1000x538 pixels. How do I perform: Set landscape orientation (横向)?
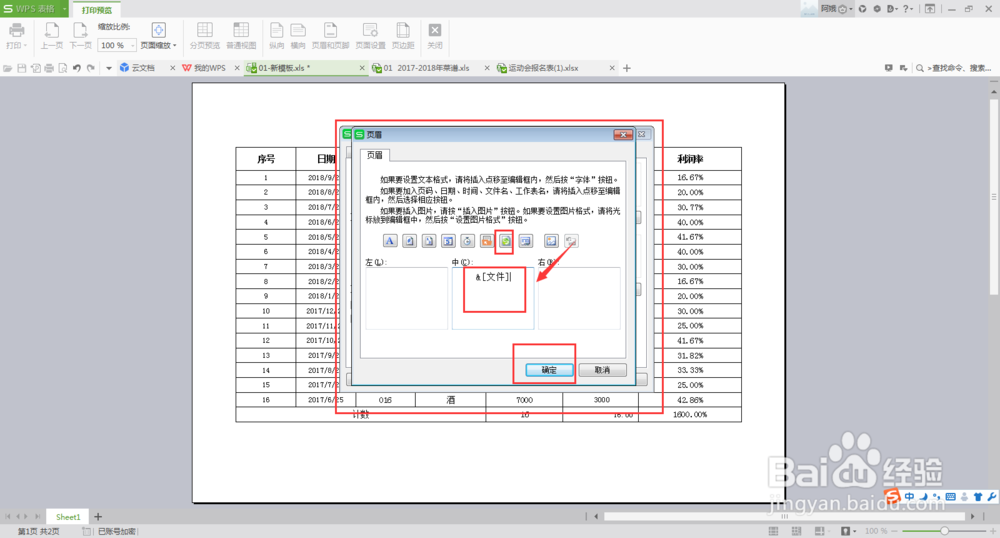point(298,36)
